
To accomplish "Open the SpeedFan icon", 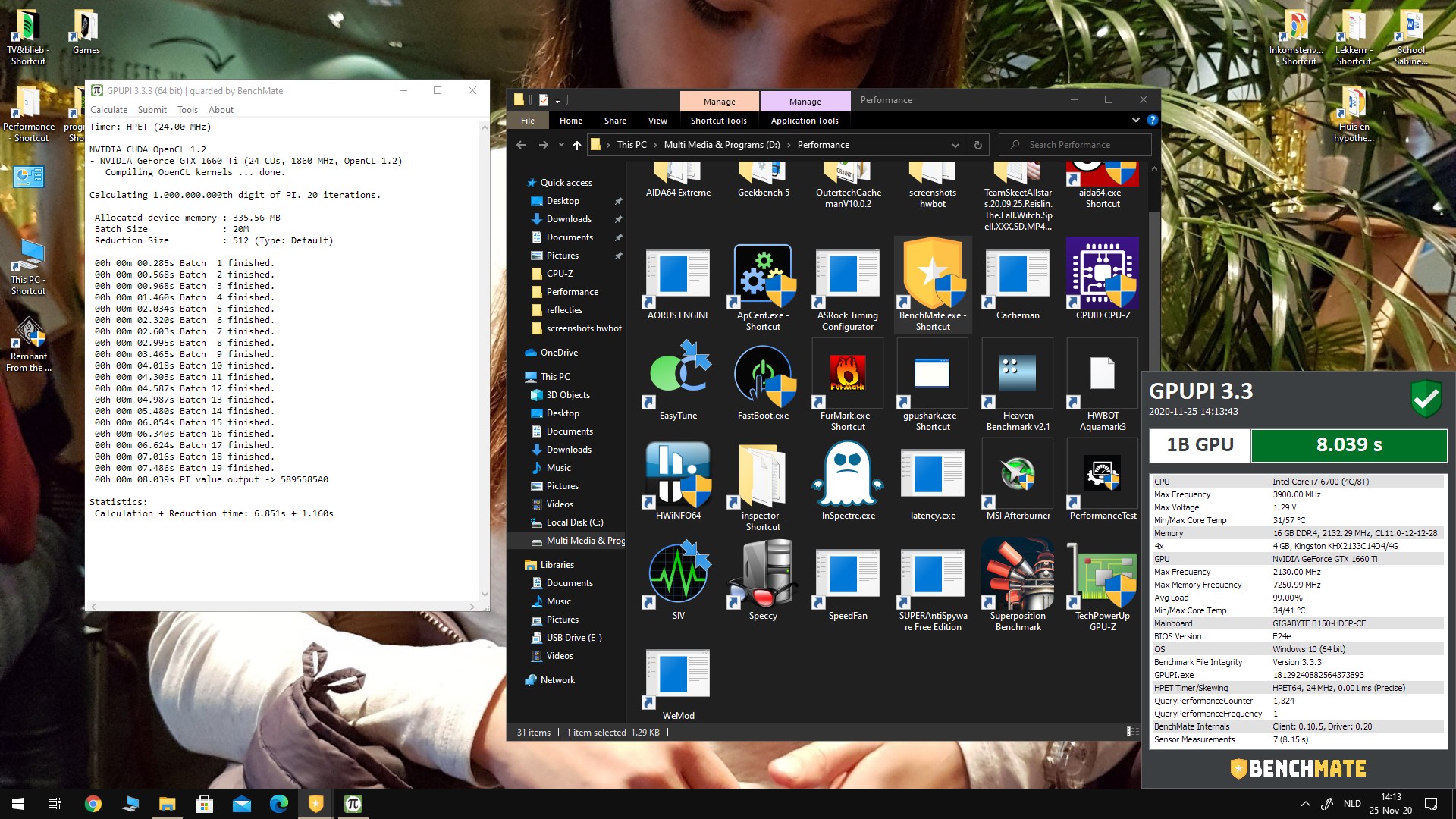I will (x=848, y=576).
